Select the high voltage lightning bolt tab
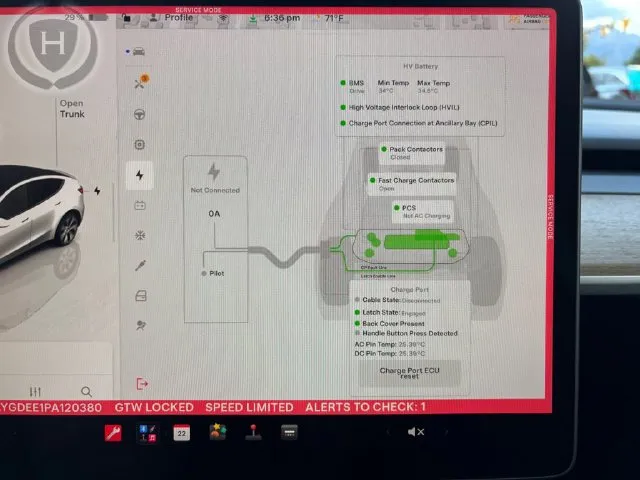Screen dimensions: 640x480 [x=140, y=176]
